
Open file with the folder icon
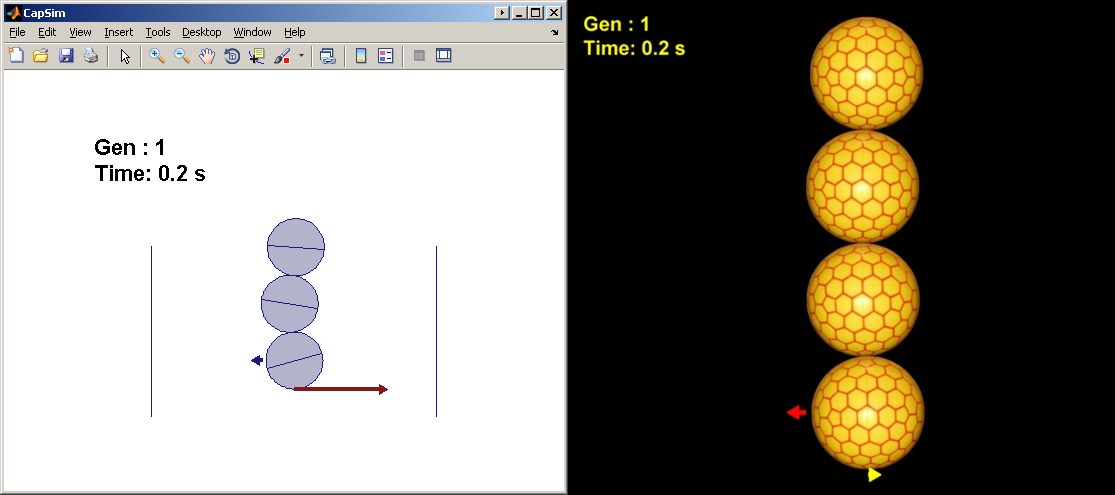pos(41,55)
